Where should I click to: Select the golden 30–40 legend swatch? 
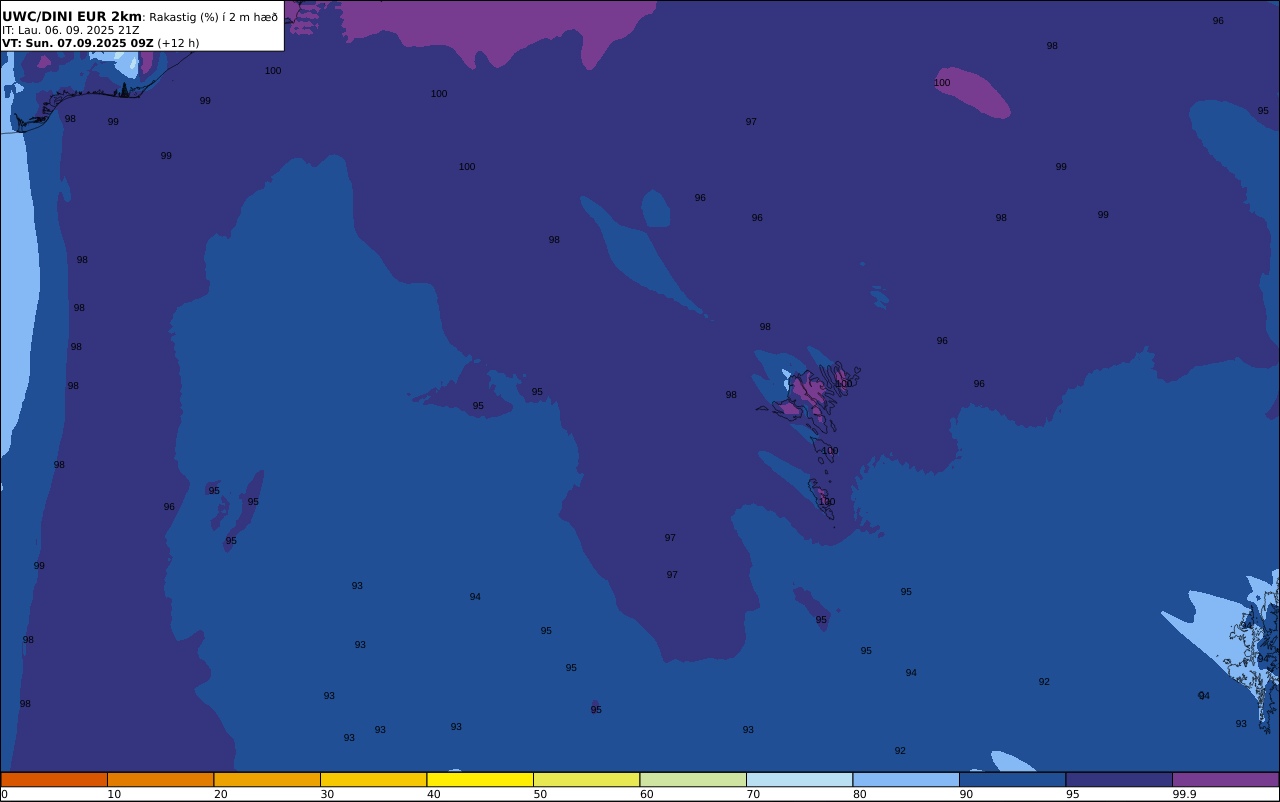373,779
